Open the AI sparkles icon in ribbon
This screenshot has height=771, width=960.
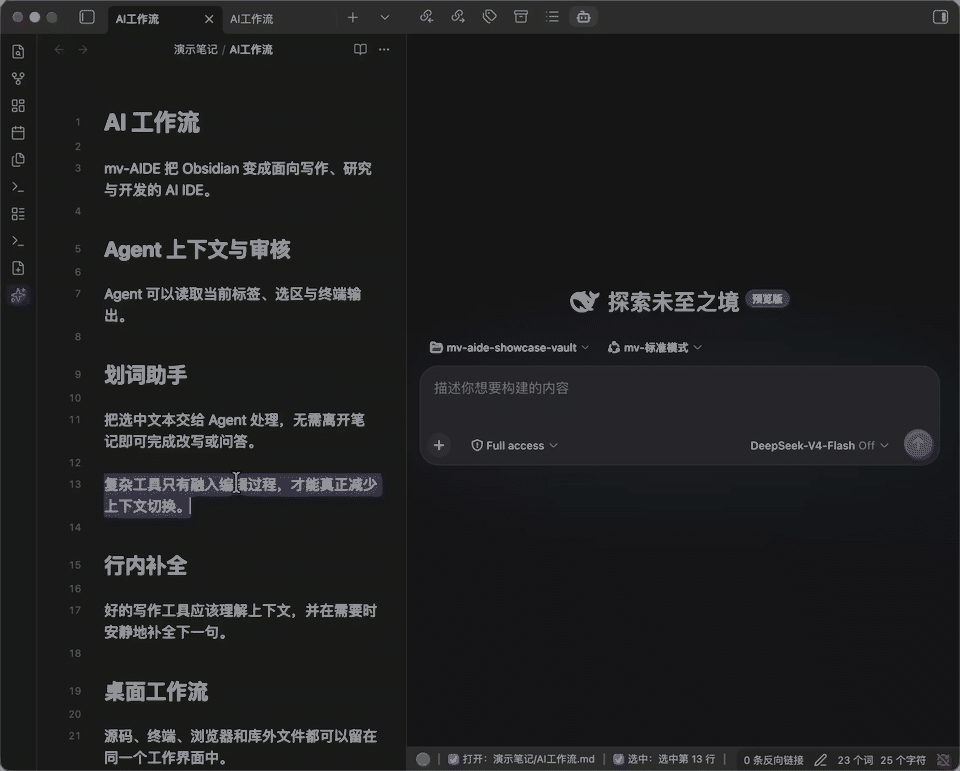[18, 295]
